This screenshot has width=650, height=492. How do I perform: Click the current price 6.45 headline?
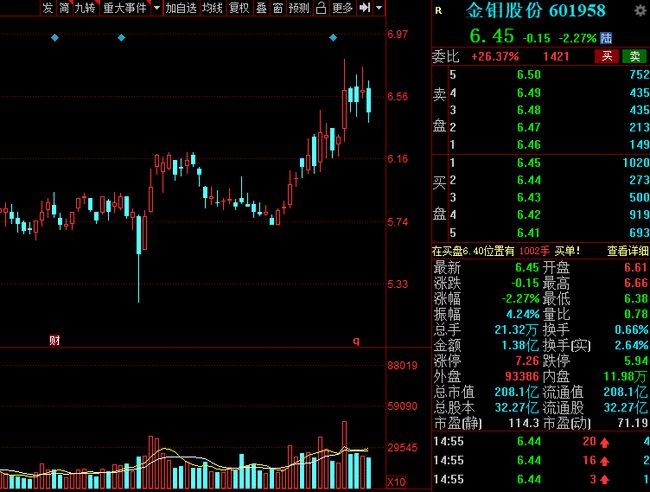pyautogui.click(x=492, y=36)
